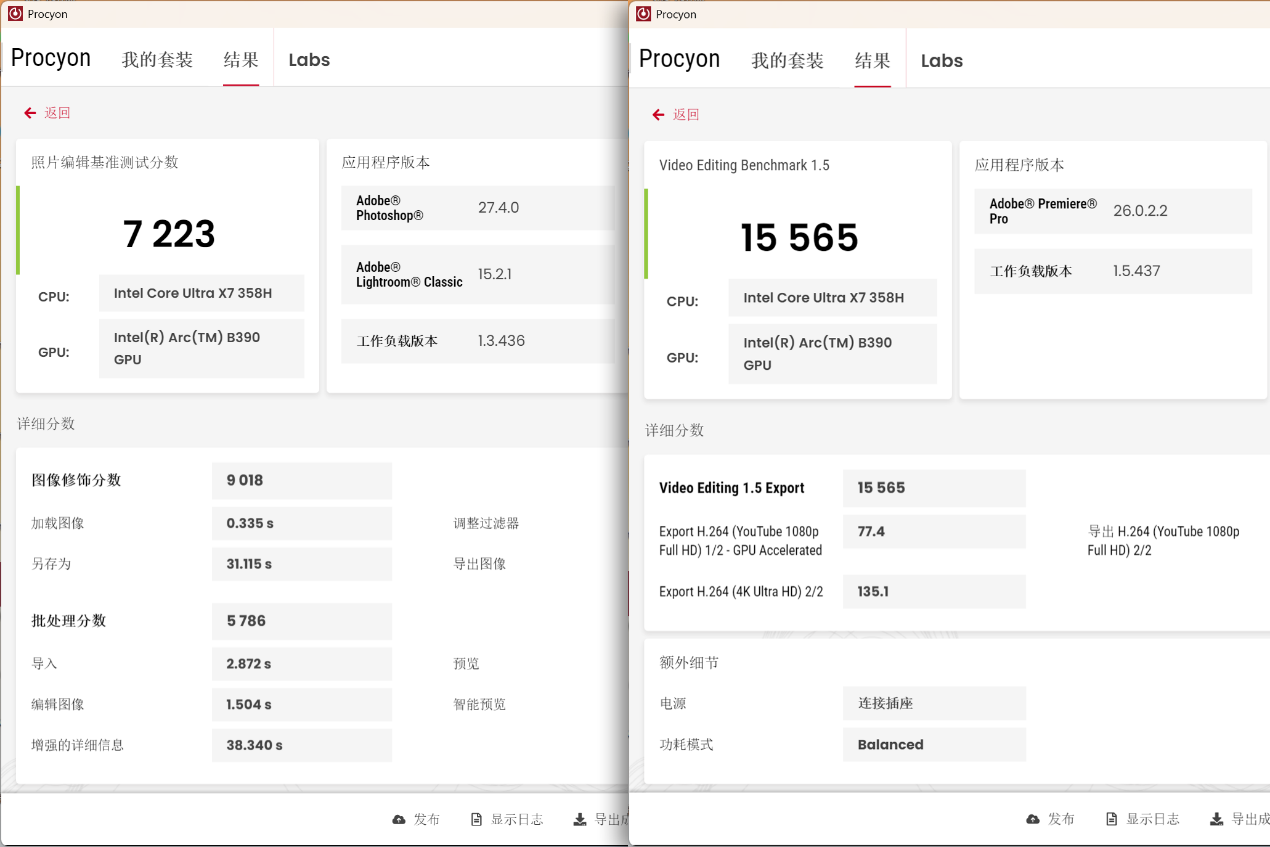Click 导出图像 label
Image resolution: width=1270 pixels, height=847 pixels.
pos(479,564)
